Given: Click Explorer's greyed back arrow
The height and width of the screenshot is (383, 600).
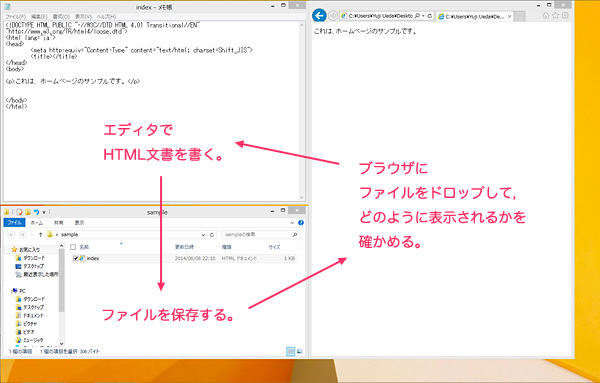Looking at the screenshot, I should point(11,235).
